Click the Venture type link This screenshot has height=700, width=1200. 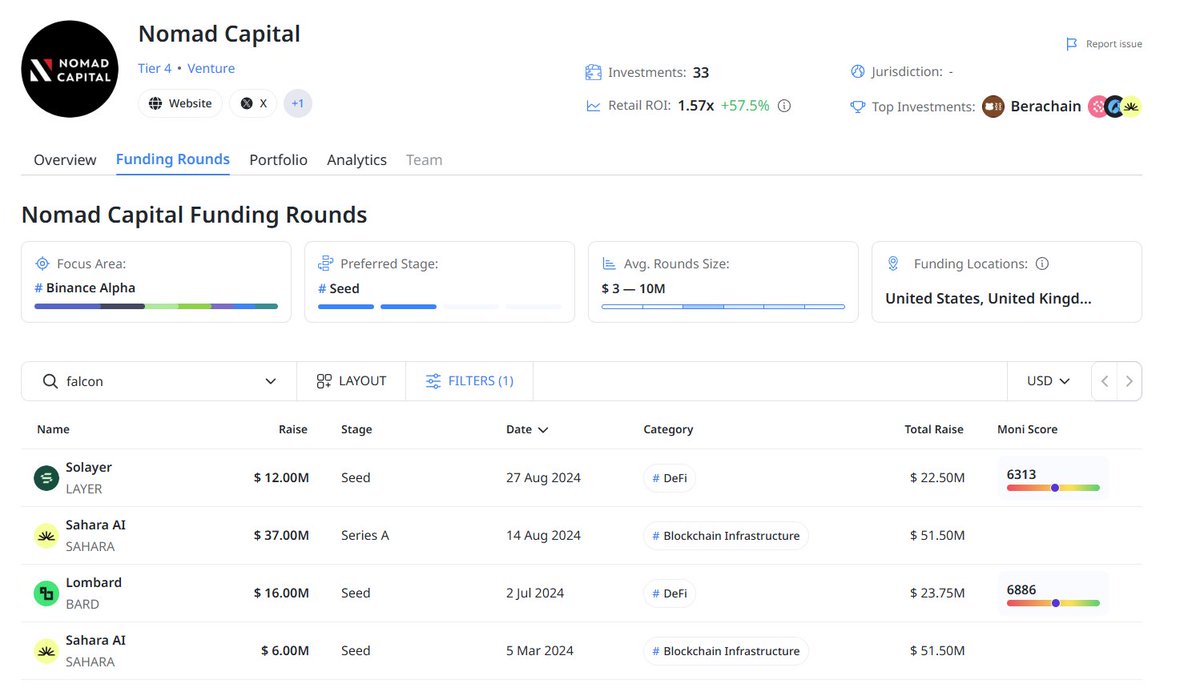tap(211, 69)
